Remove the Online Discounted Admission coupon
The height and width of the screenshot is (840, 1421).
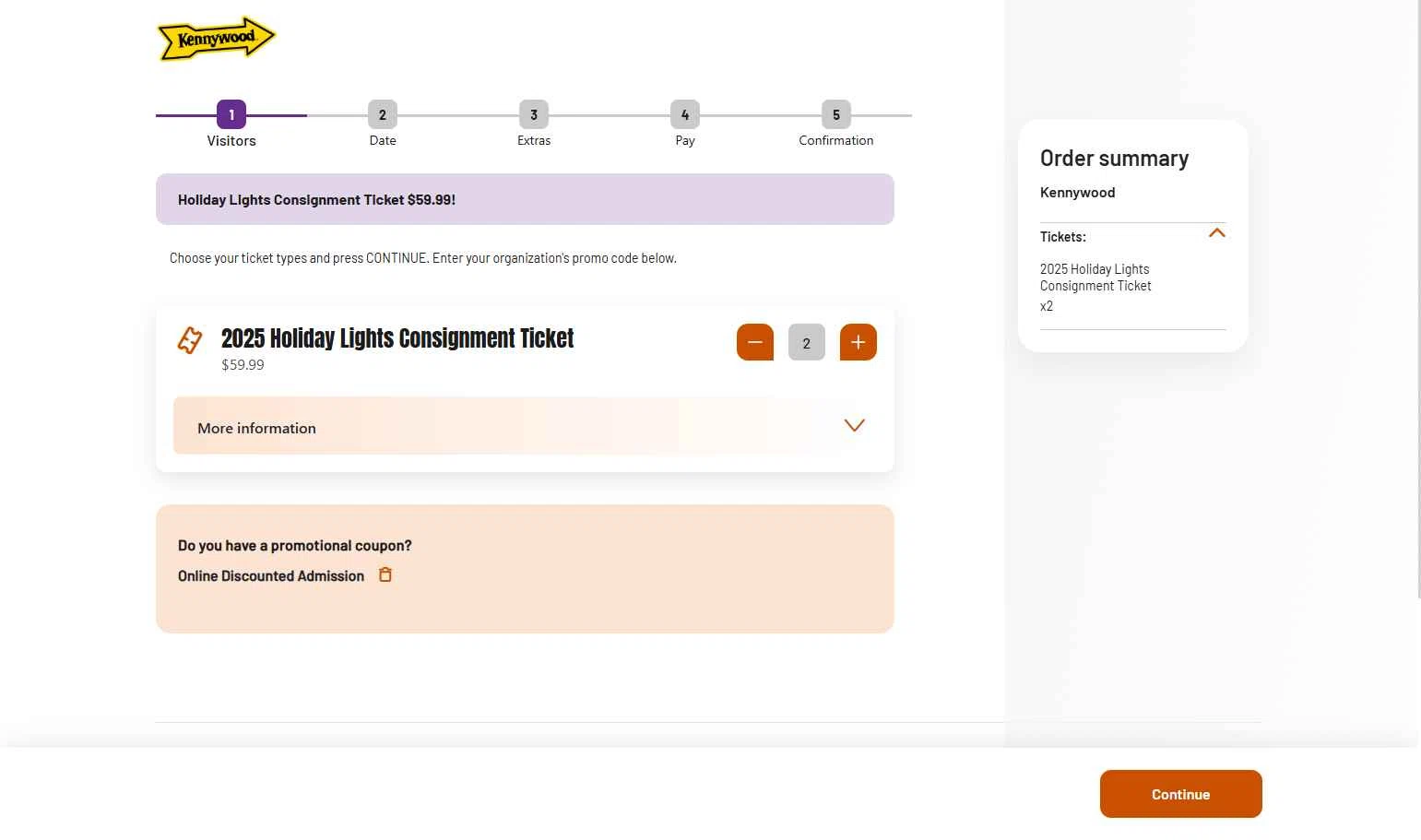385,575
